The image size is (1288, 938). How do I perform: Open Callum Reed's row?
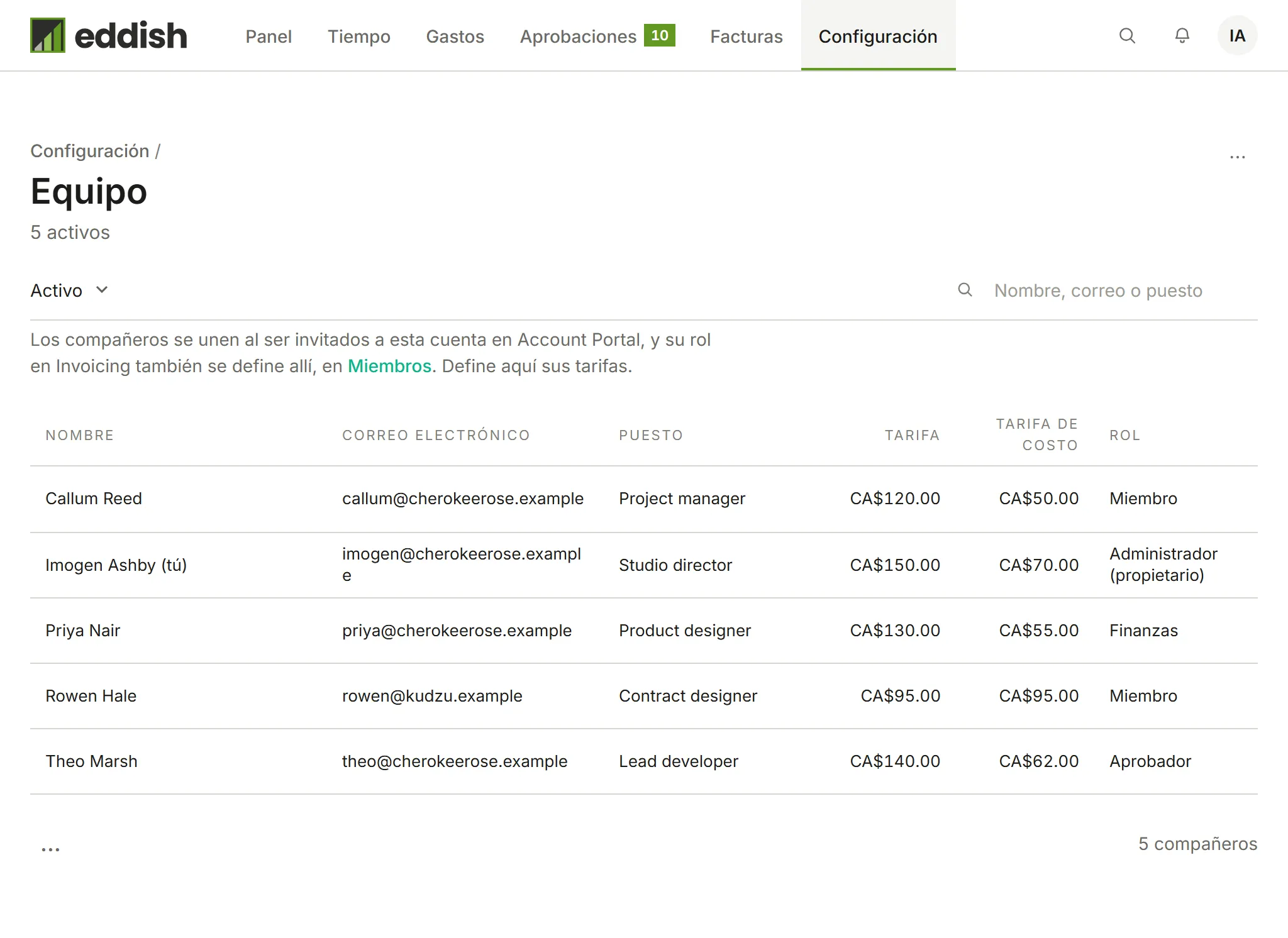(x=643, y=499)
